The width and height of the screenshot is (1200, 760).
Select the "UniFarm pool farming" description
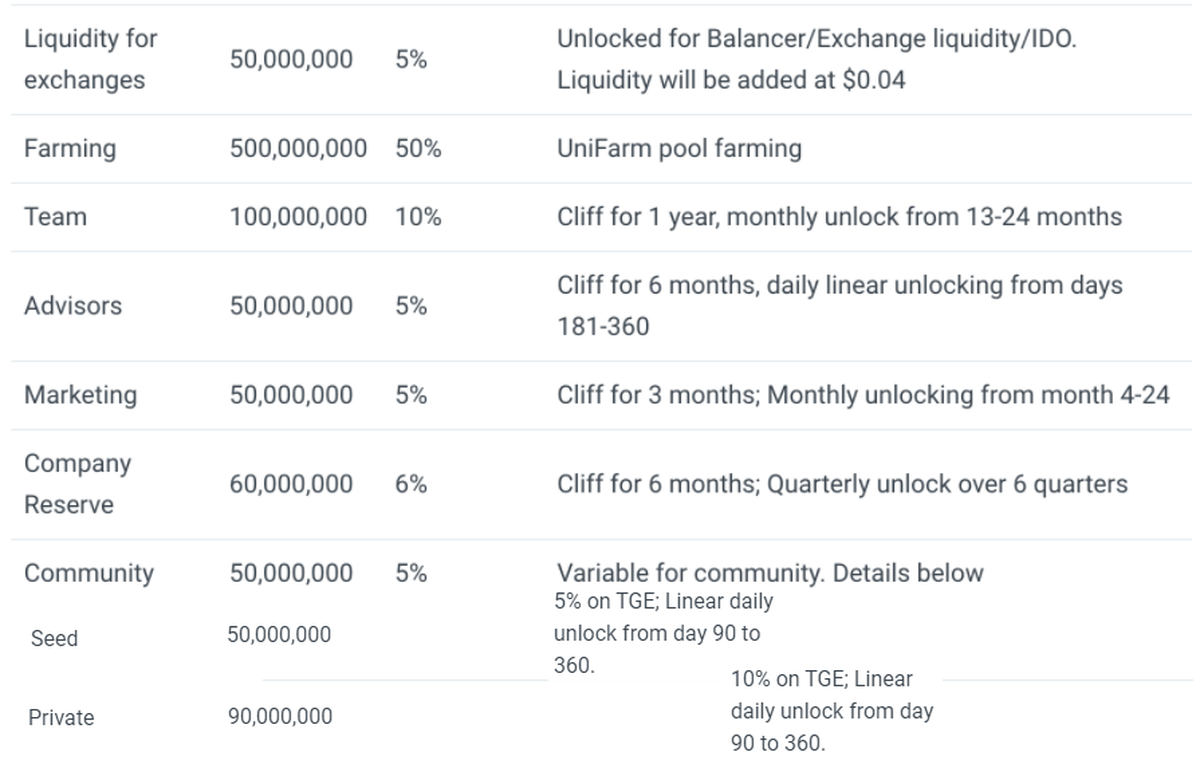click(679, 149)
